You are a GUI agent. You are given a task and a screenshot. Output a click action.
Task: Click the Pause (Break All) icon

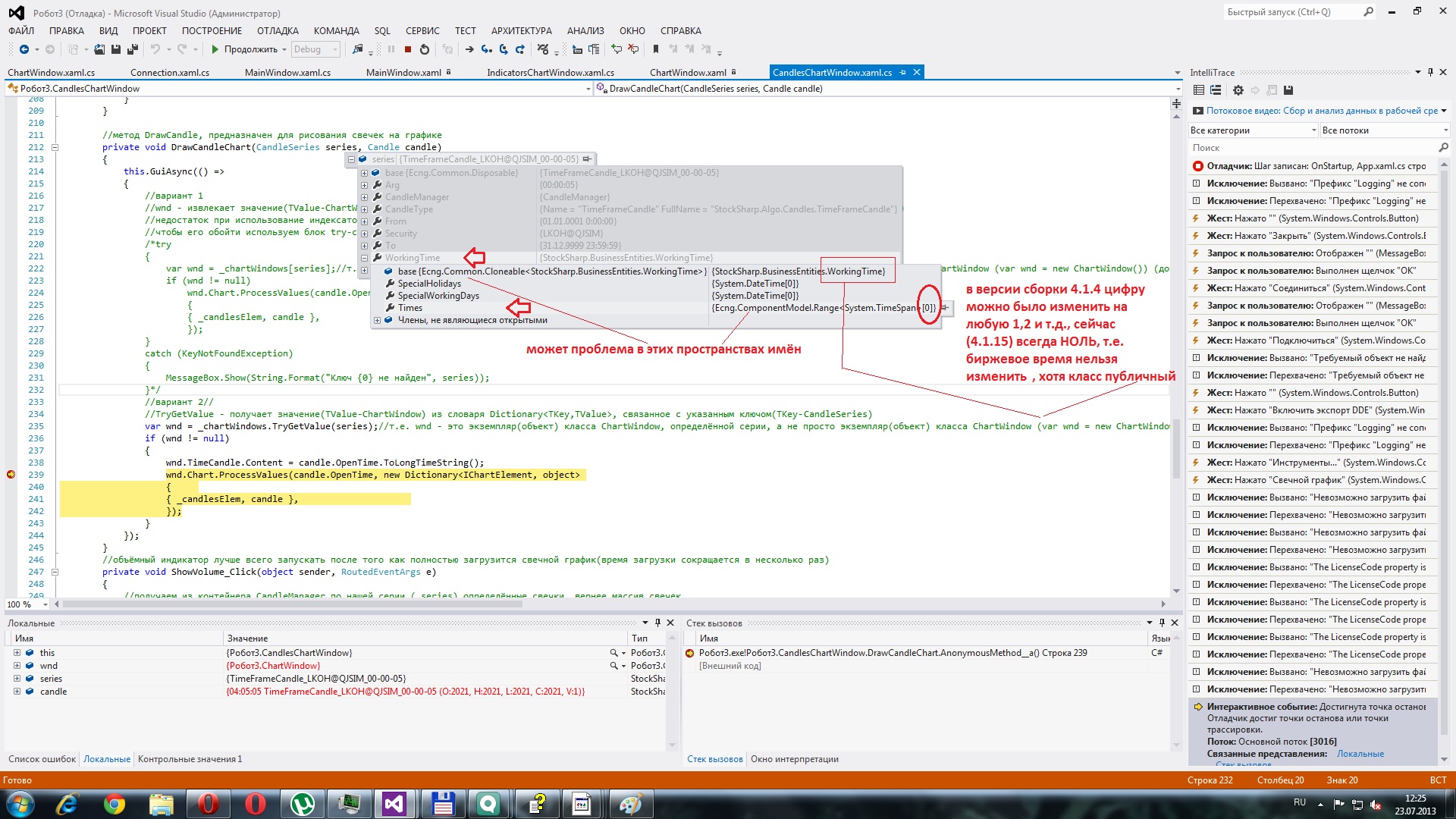click(391, 49)
